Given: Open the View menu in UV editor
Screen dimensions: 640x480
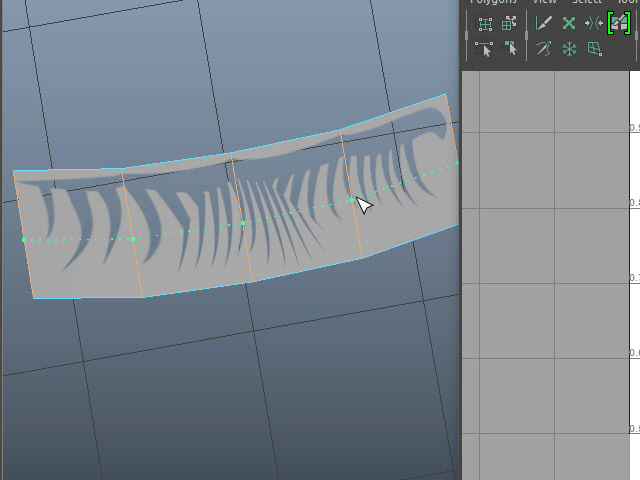Looking at the screenshot, I should [x=544, y=3].
